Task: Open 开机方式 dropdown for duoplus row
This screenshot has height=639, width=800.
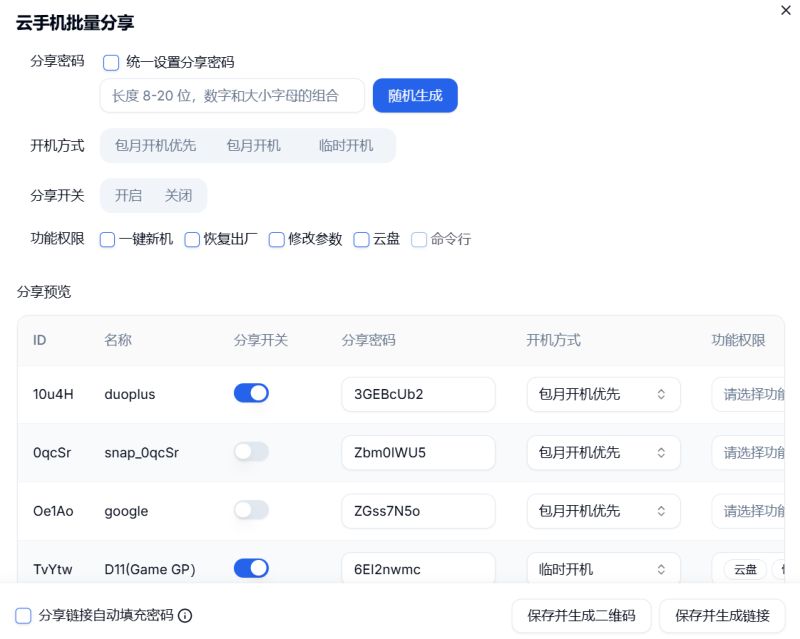Action: click(x=604, y=394)
